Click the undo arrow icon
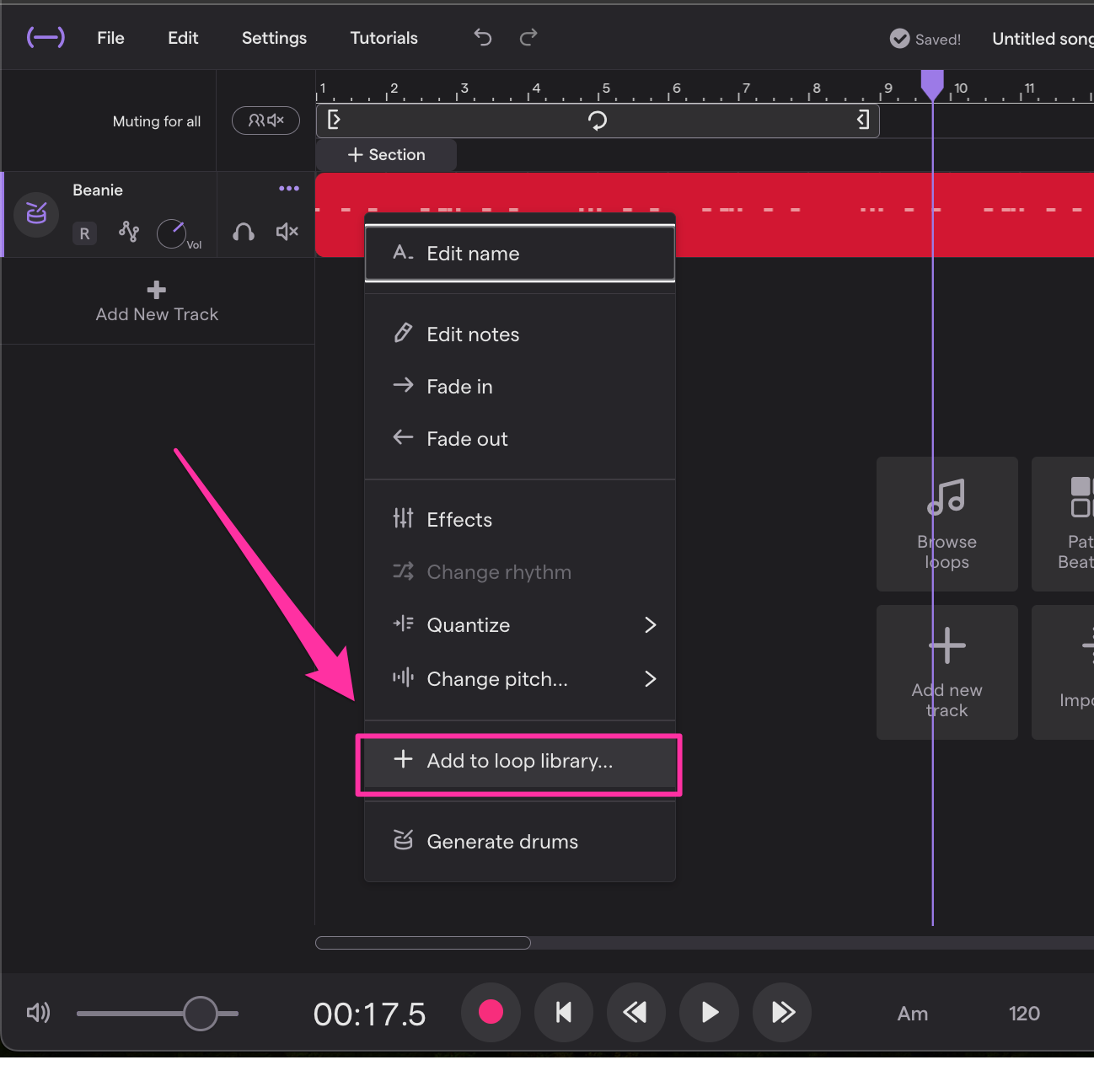This screenshot has width=1094, height=1092. point(482,37)
